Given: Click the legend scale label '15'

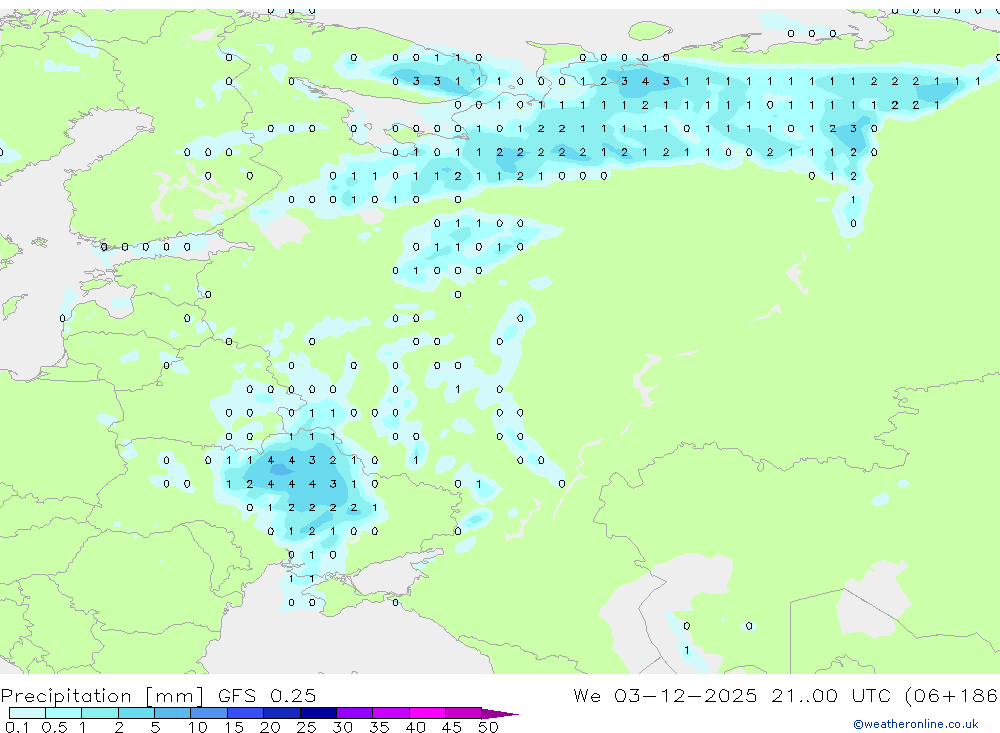Looking at the screenshot, I should (234, 727).
